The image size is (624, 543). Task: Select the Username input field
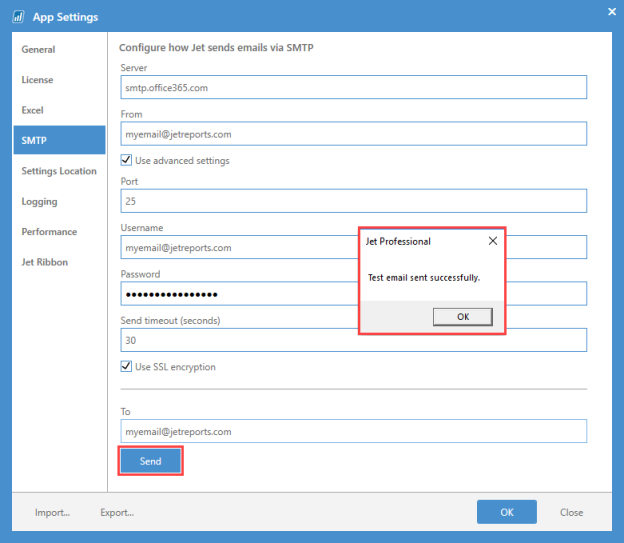[x=240, y=247]
